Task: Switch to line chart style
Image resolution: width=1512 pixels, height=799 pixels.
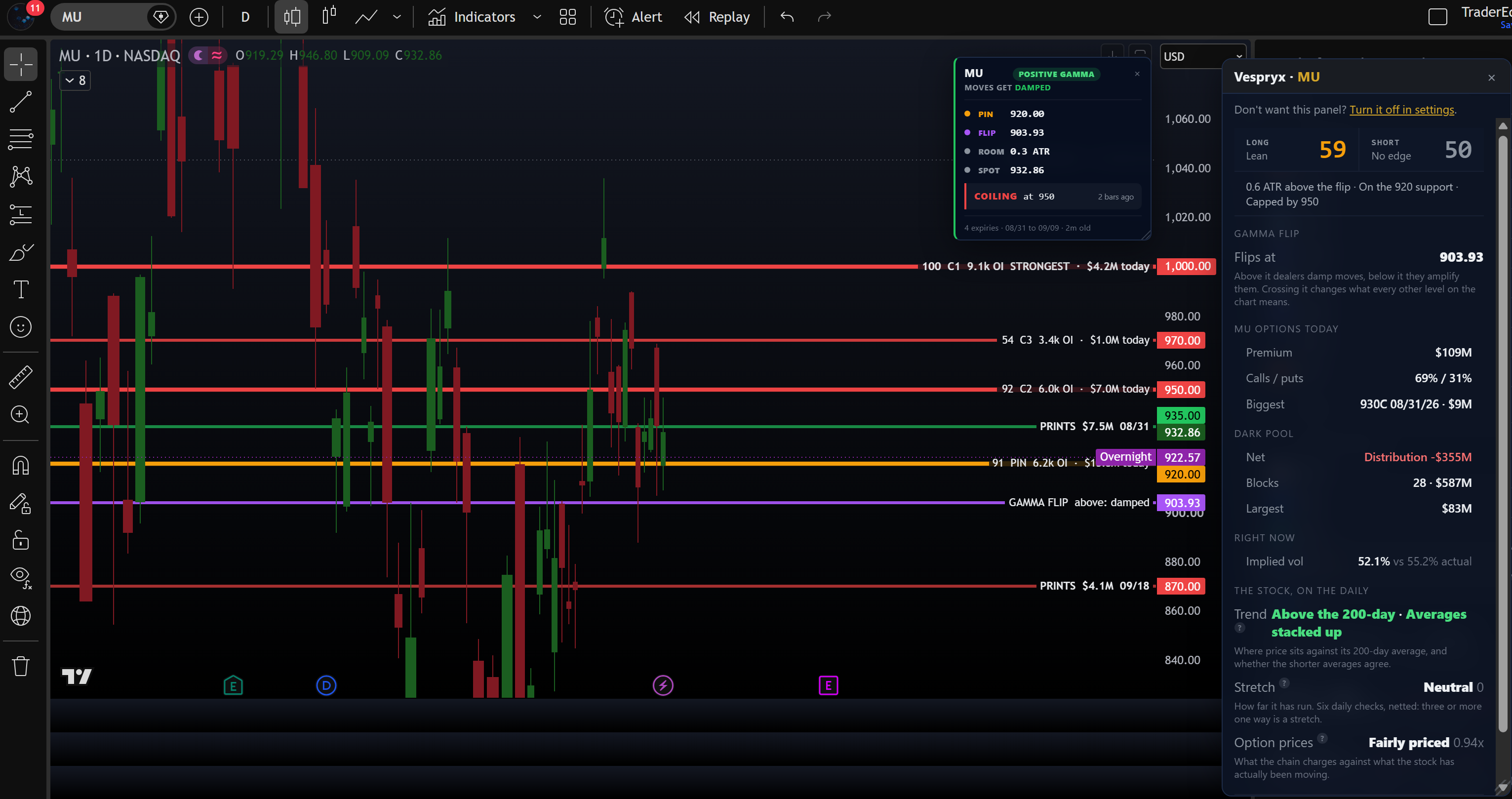Action: coord(366,17)
